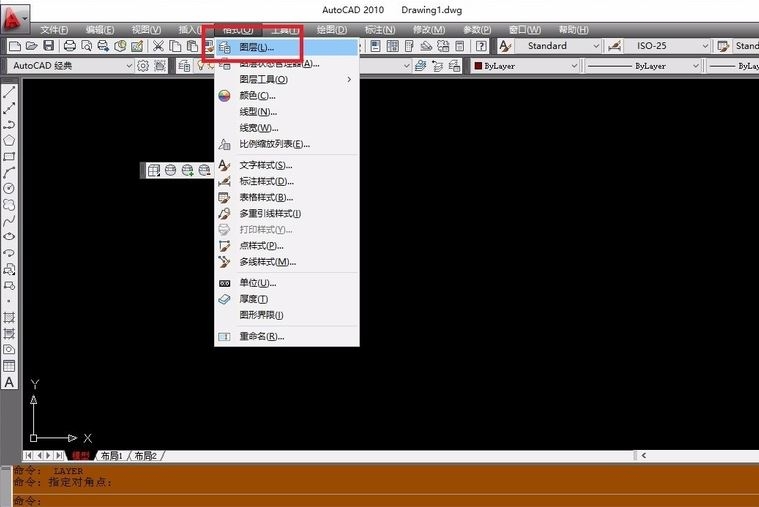
Task: Choose 颜色(C)... menu entry
Action: click(287, 95)
